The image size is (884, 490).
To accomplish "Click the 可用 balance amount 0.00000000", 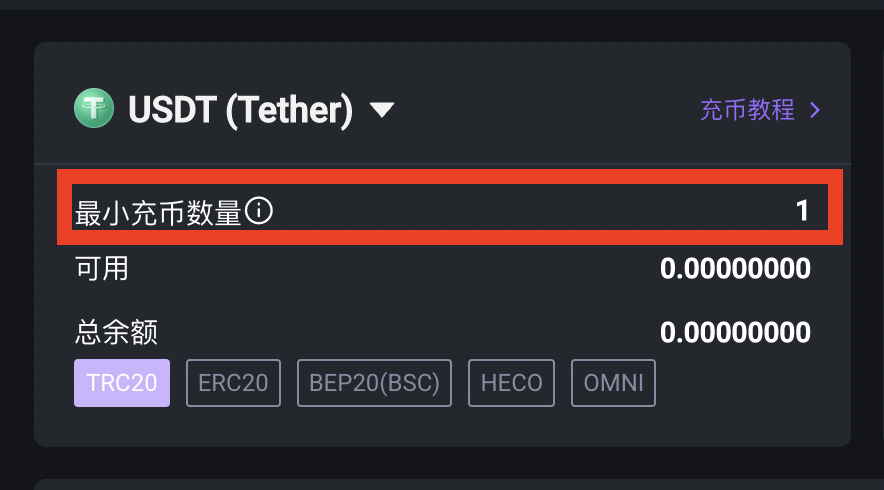I will pyautogui.click(x=735, y=268).
